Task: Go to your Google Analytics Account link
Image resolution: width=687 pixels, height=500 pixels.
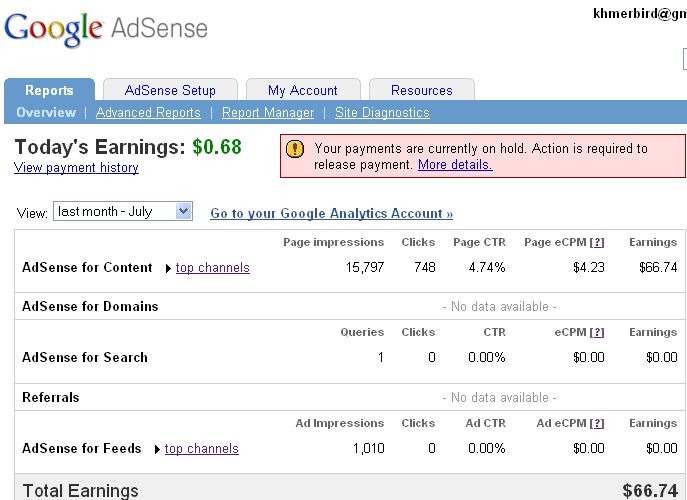Action: [x=332, y=213]
